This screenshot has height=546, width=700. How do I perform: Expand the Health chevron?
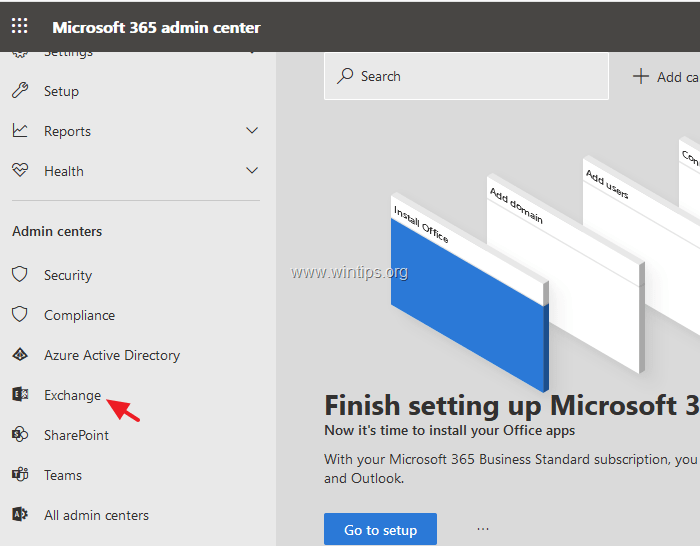point(252,171)
